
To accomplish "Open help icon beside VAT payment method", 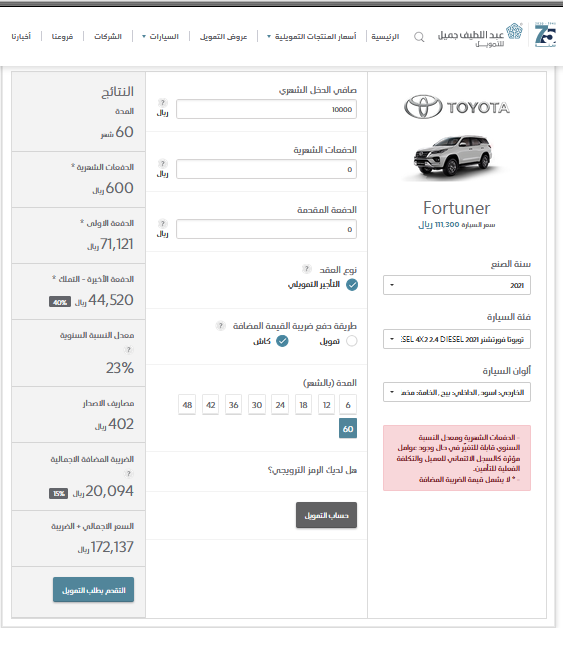I will (220, 326).
